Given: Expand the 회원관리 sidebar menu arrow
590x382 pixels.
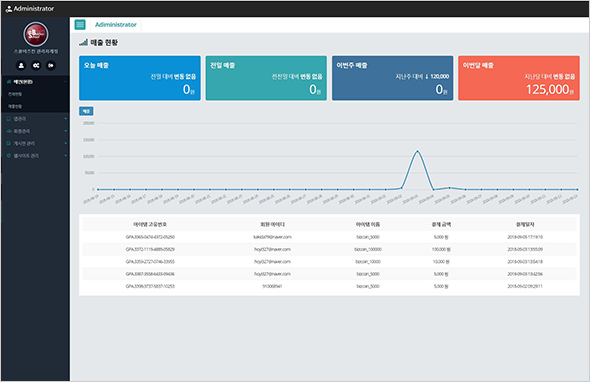Looking at the screenshot, I should pos(65,131).
